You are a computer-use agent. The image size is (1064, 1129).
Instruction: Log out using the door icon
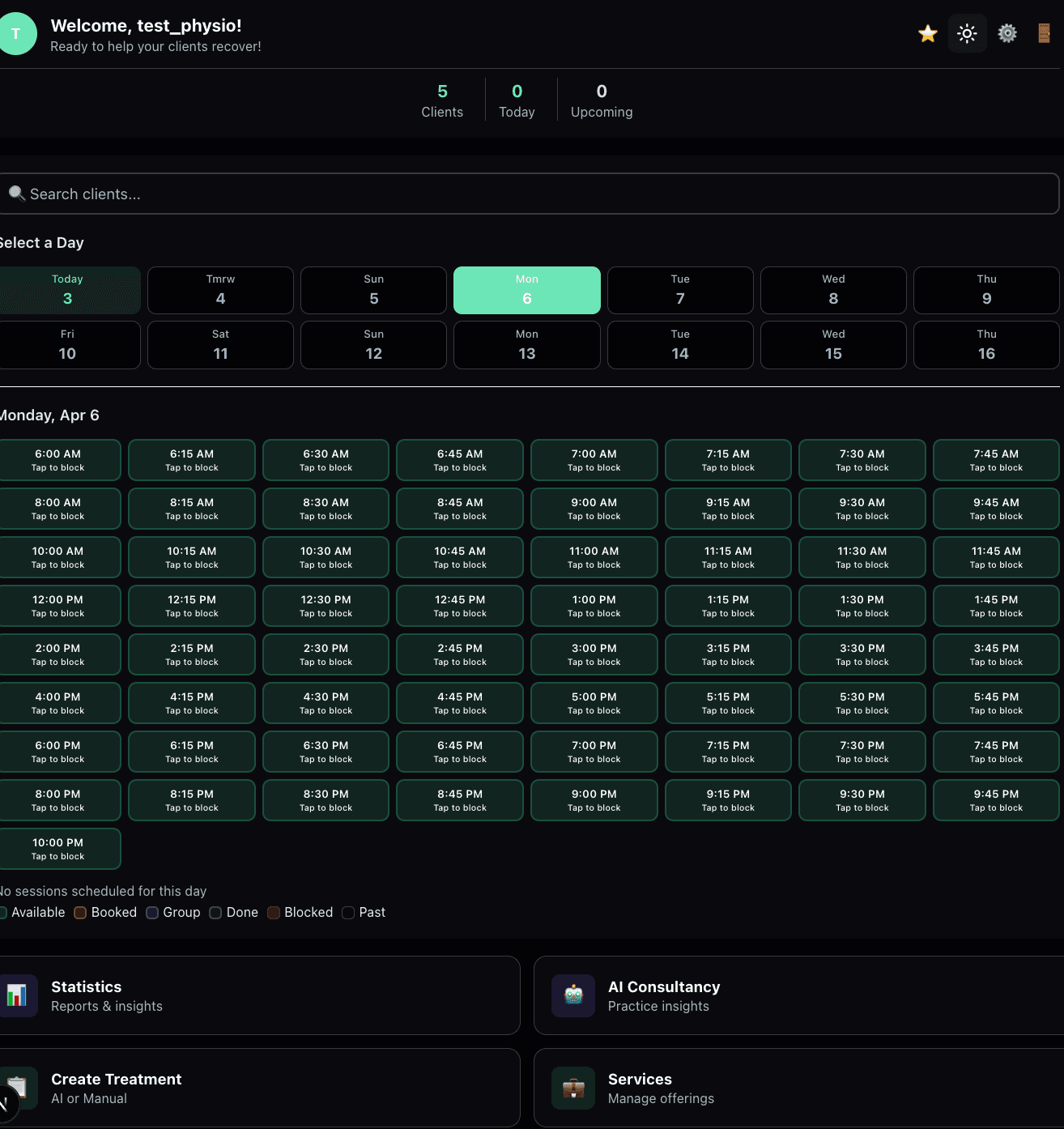(1044, 33)
